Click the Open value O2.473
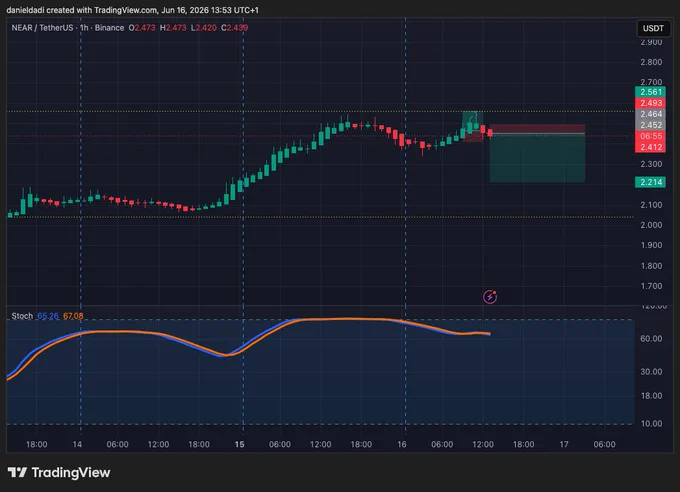680x492 pixels. tap(142, 28)
